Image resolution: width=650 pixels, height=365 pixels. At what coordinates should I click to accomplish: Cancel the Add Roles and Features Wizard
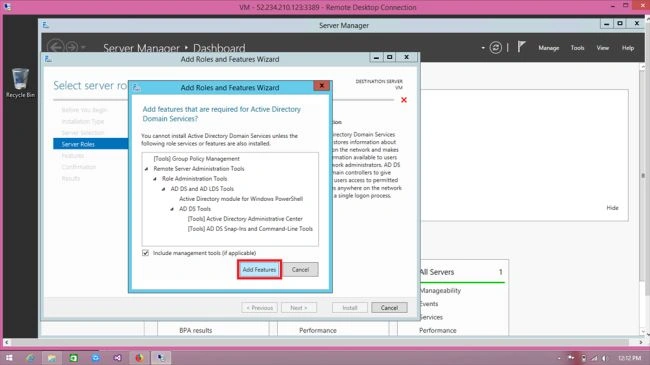click(x=389, y=308)
